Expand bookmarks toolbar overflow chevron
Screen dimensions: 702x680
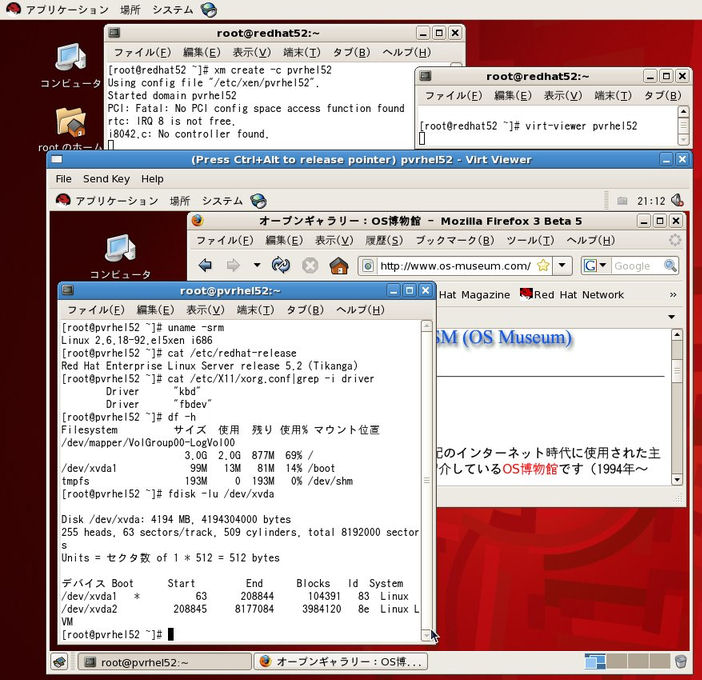(x=673, y=295)
